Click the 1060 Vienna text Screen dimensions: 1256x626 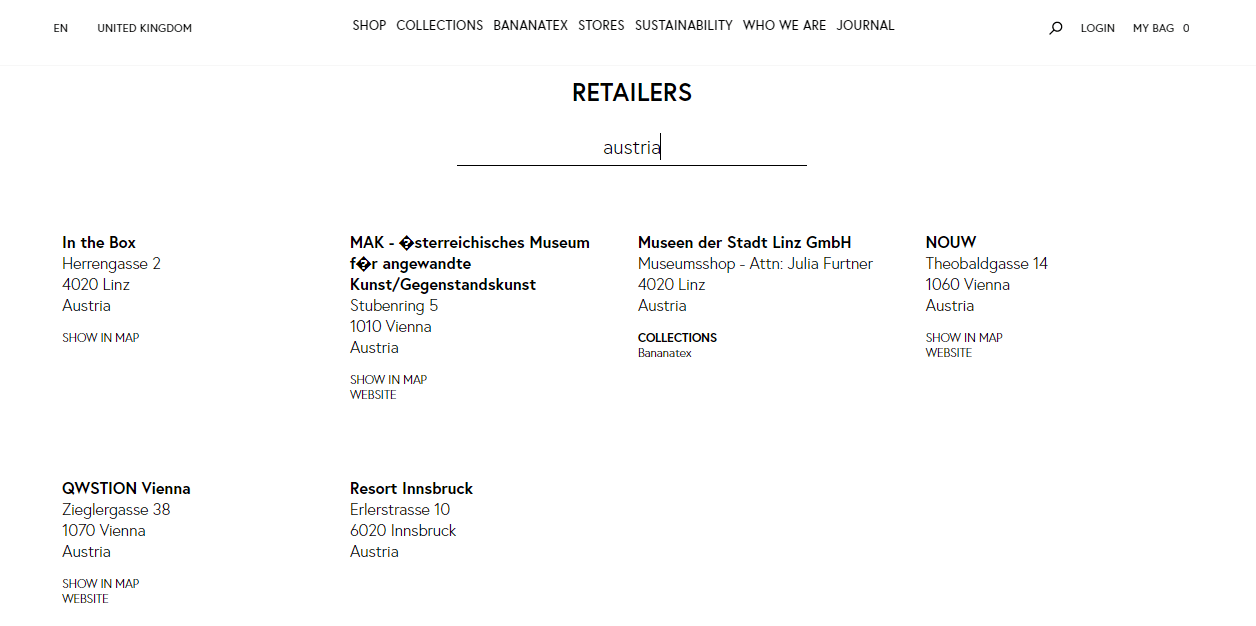968,285
